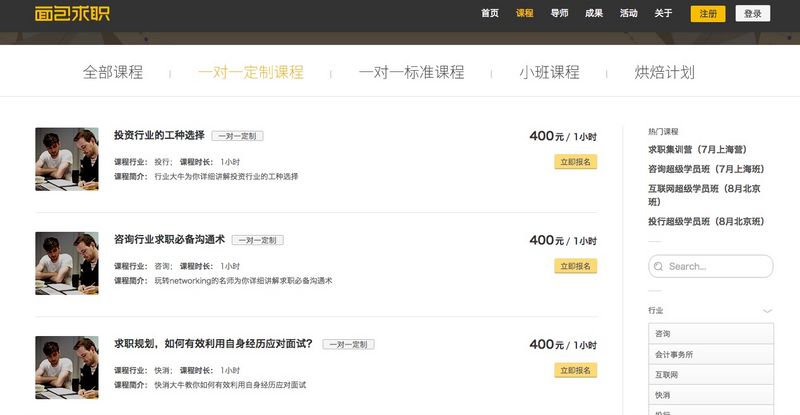800x415 pixels.
Task: Collapse the 行业 filter section chevron
Action: click(x=767, y=311)
